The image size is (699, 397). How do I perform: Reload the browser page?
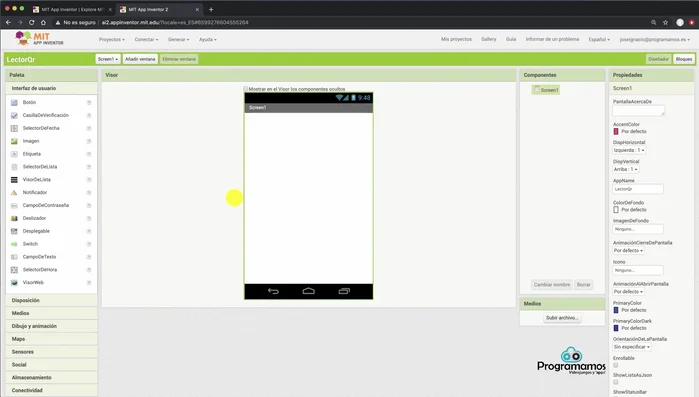coord(31,22)
